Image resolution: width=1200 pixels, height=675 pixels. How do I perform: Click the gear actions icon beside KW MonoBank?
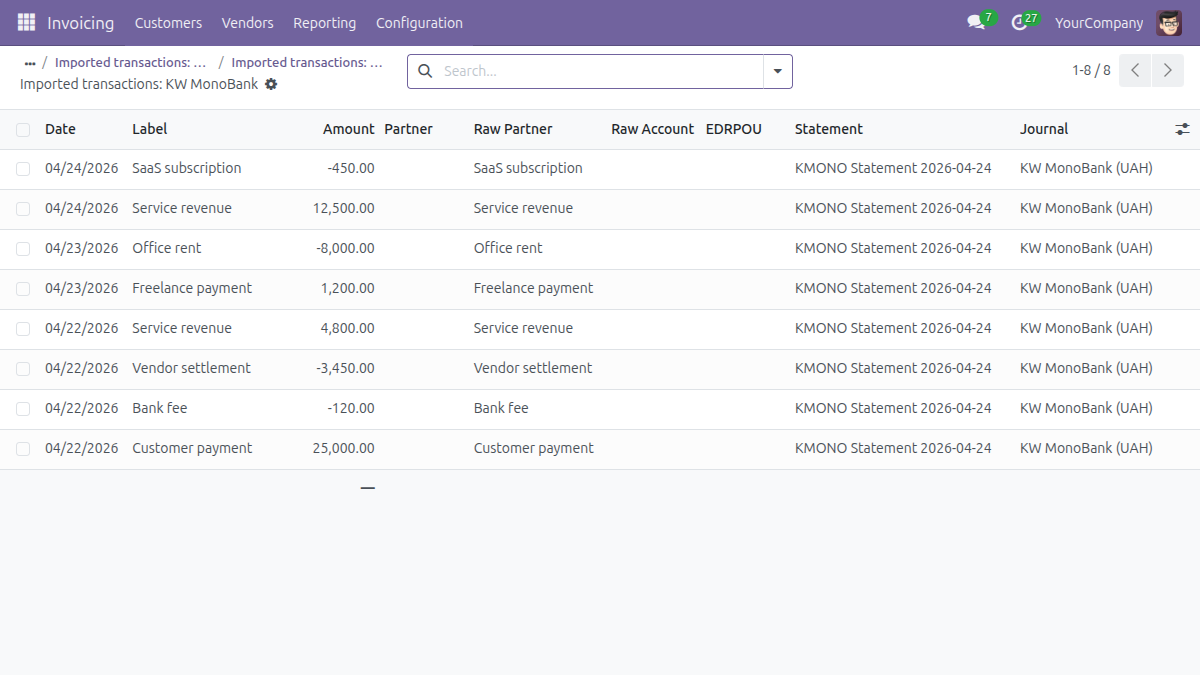click(x=271, y=84)
